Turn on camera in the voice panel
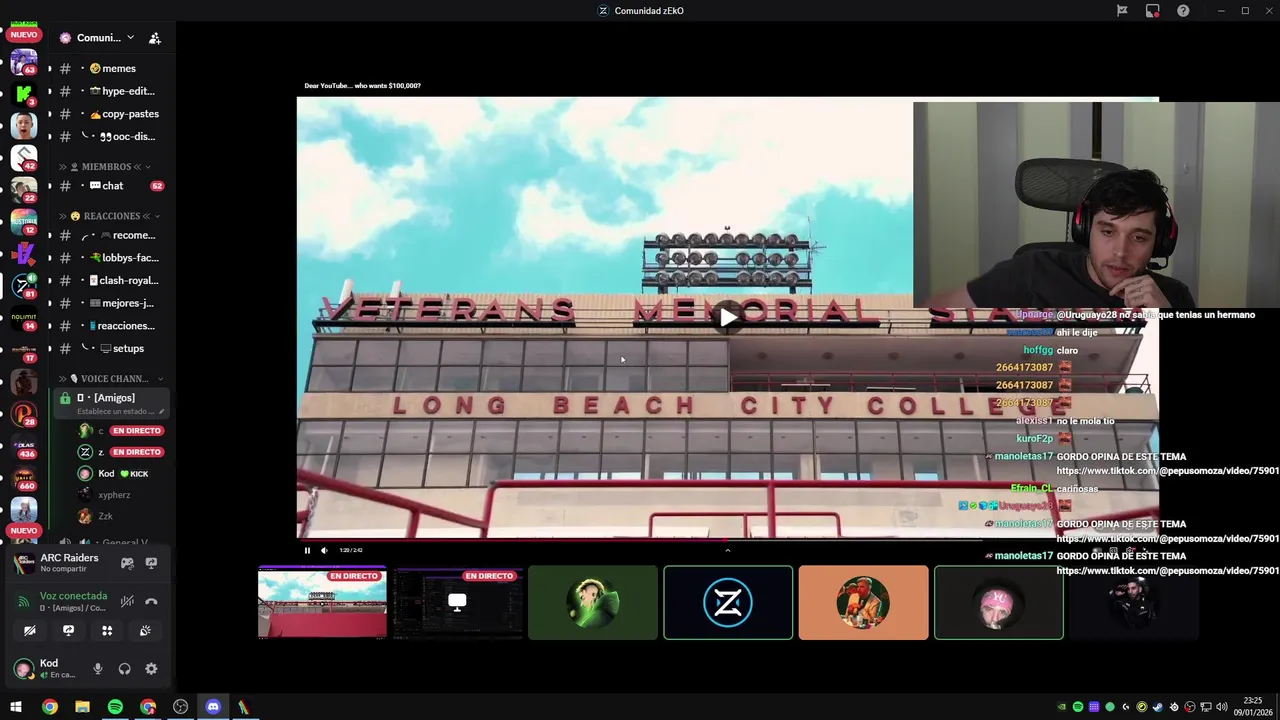The height and width of the screenshot is (720, 1280). click(x=30, y=631)
